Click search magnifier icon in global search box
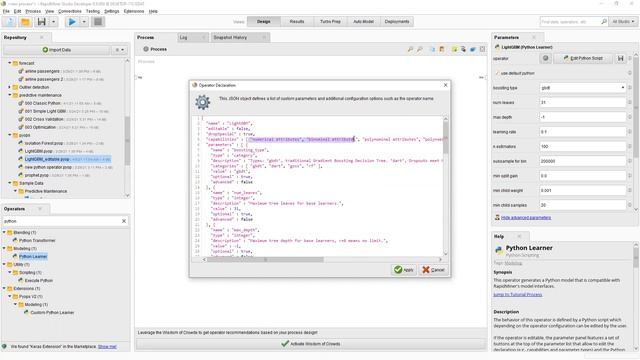The height and width of the screenshot is (360, 640). 604,22
